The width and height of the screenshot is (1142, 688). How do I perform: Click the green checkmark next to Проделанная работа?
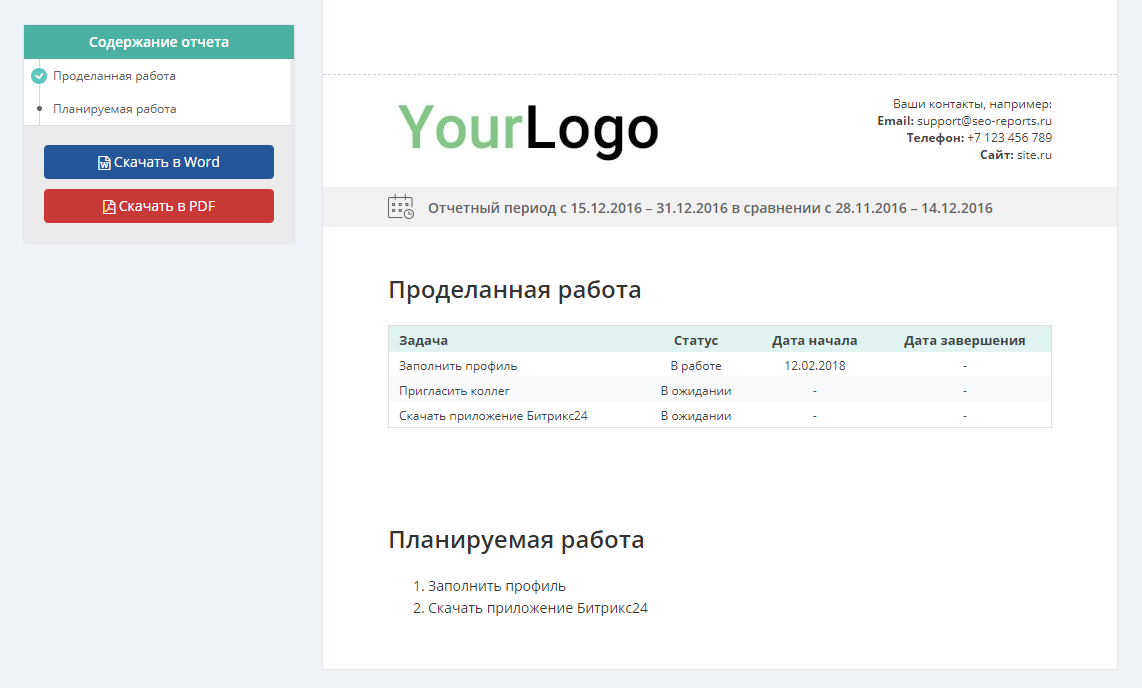39,76
